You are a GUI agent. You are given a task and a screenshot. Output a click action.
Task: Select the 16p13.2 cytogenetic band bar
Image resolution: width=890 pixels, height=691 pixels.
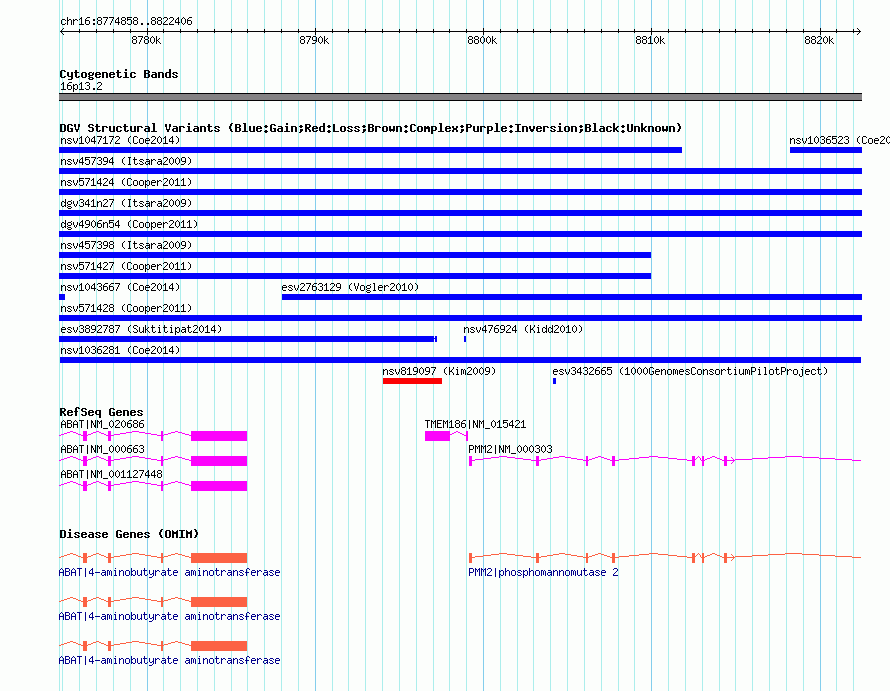[460, 97]
